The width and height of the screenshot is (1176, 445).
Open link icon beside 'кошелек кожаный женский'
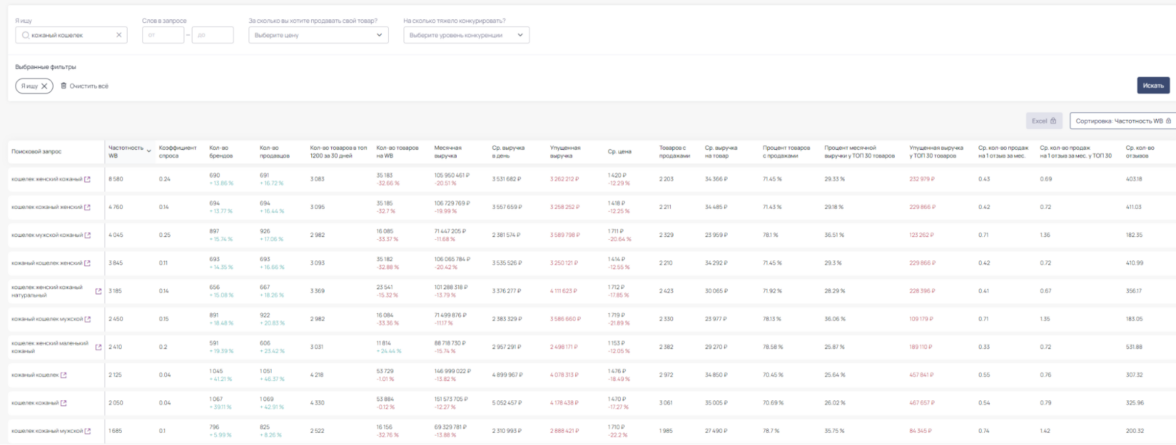(87, 208)
